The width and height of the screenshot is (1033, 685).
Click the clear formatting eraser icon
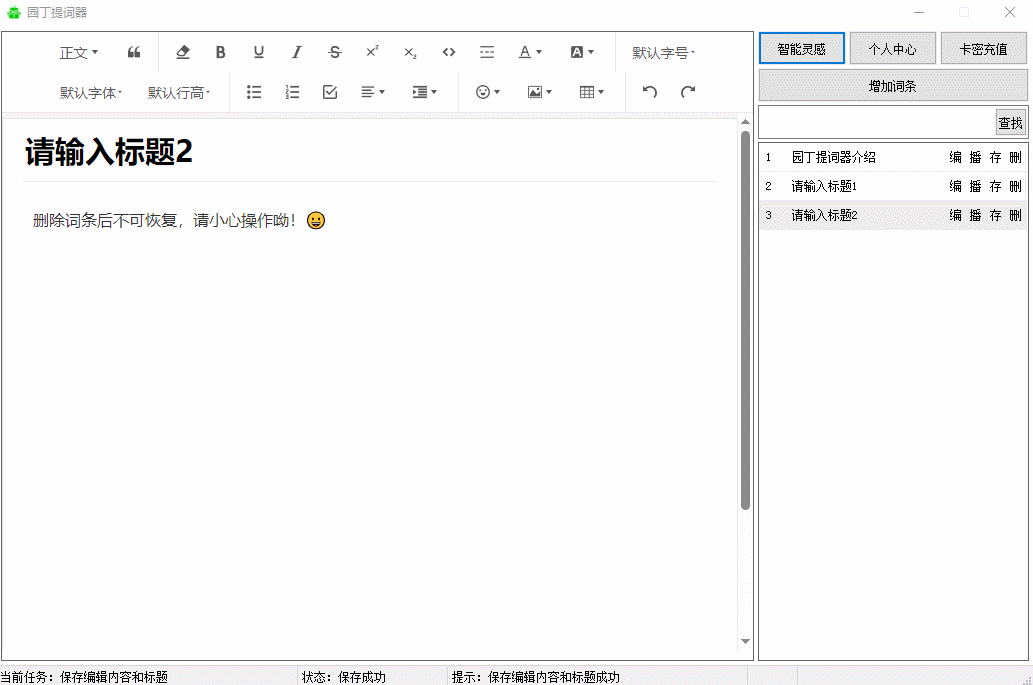pos(182,52)
